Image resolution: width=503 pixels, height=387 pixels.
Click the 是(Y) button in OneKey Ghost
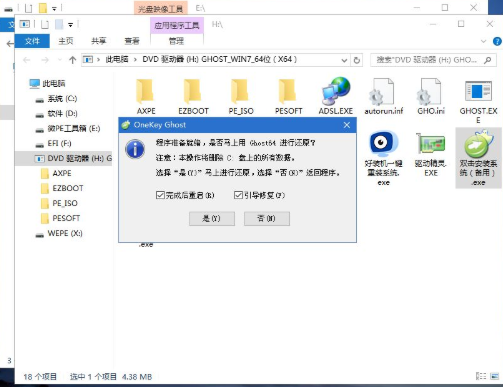(212, 218)
